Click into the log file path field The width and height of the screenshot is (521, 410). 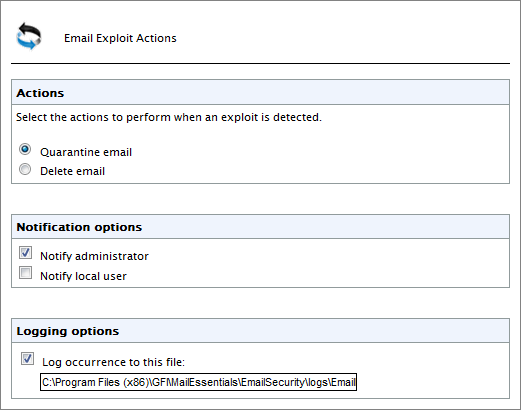(198, 382)
